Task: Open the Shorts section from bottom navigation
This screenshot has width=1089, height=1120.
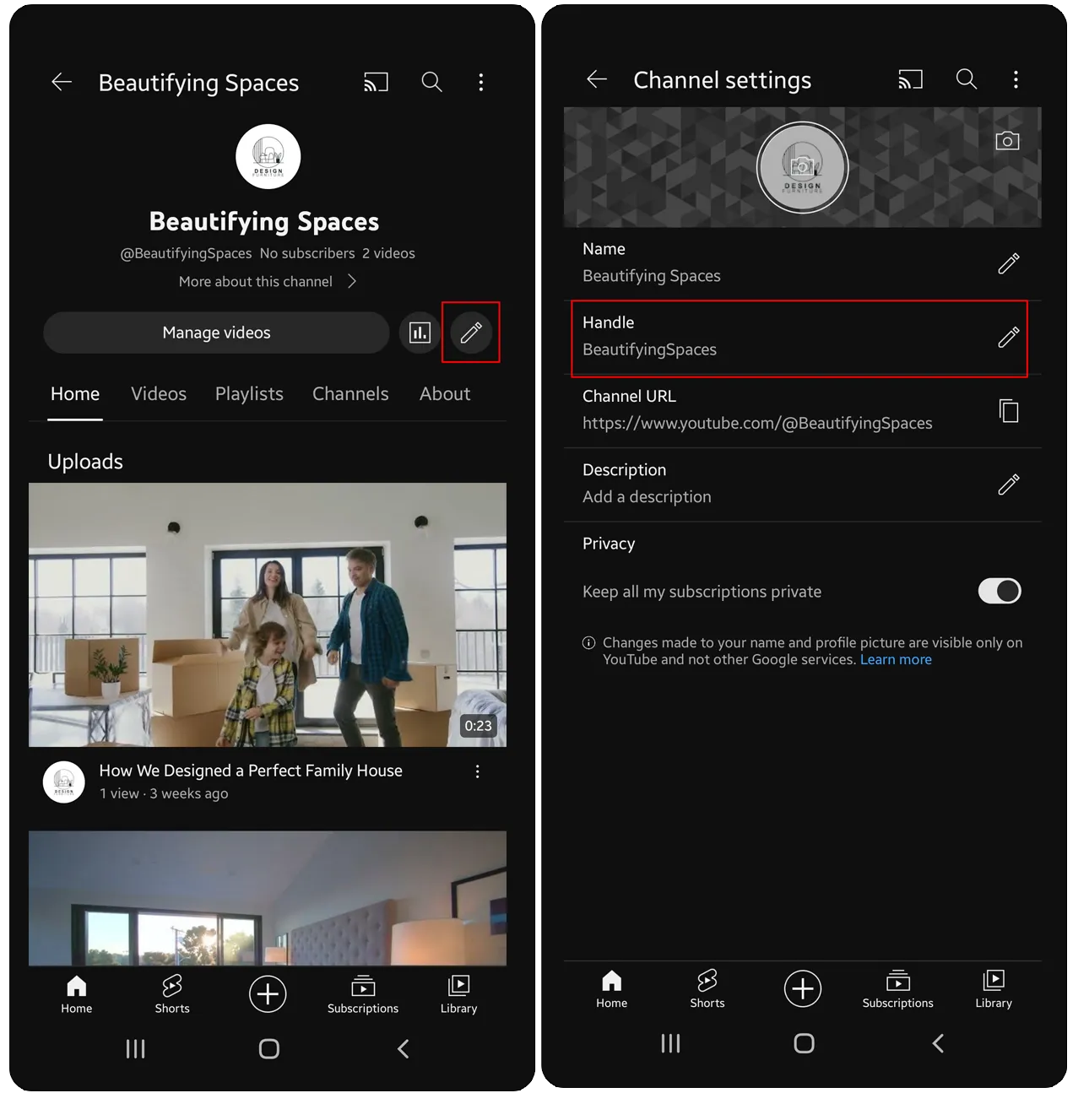Action: click(172, 993)
